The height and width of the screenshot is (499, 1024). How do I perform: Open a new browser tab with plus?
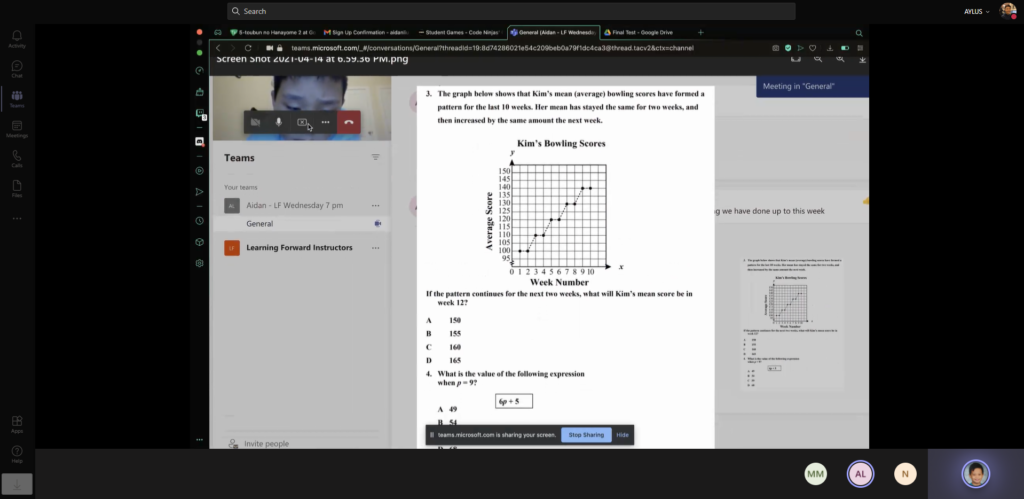701,33
